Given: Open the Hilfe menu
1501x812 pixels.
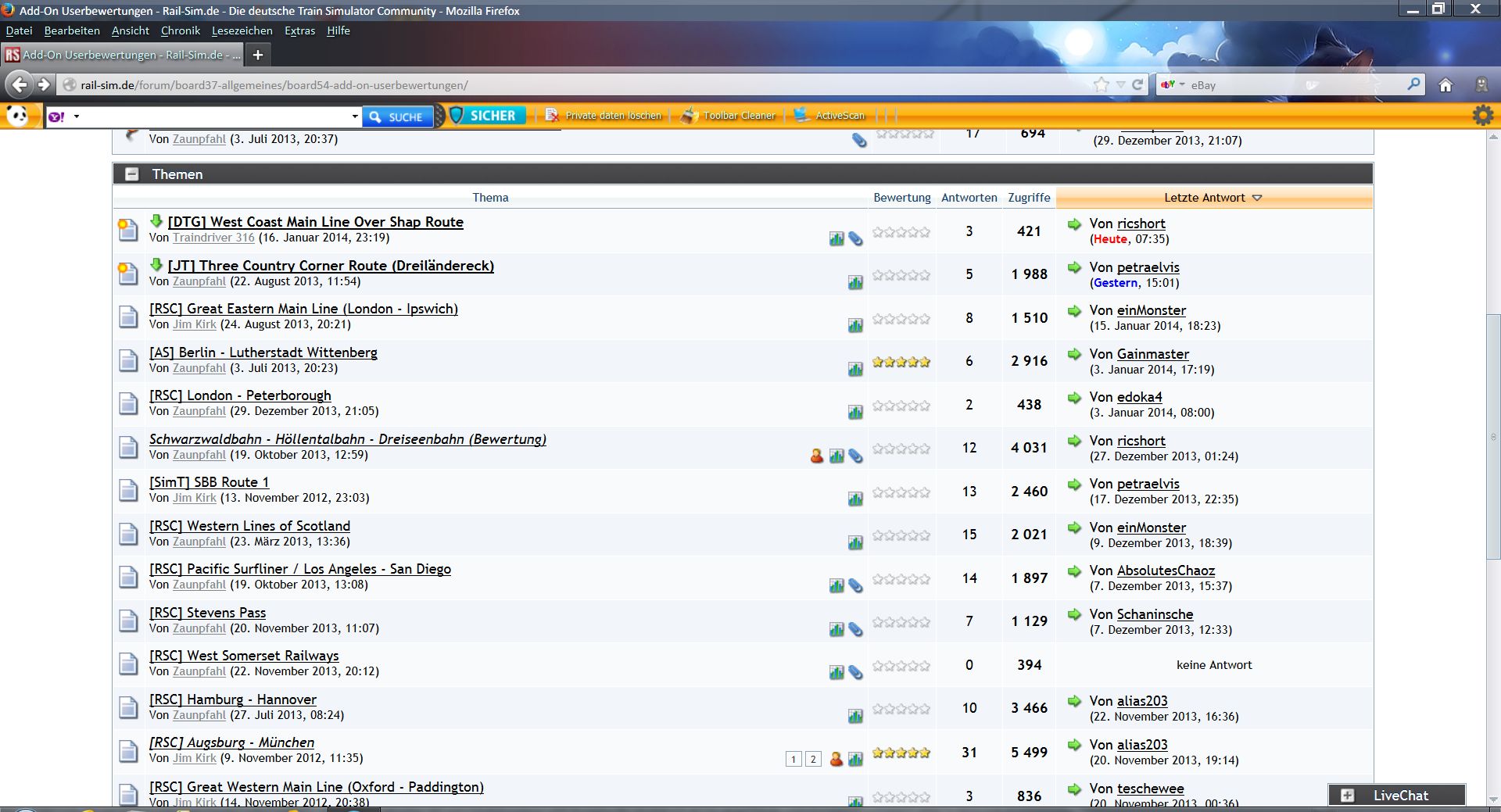Looking at the screenshot, I should coord(339,30).
